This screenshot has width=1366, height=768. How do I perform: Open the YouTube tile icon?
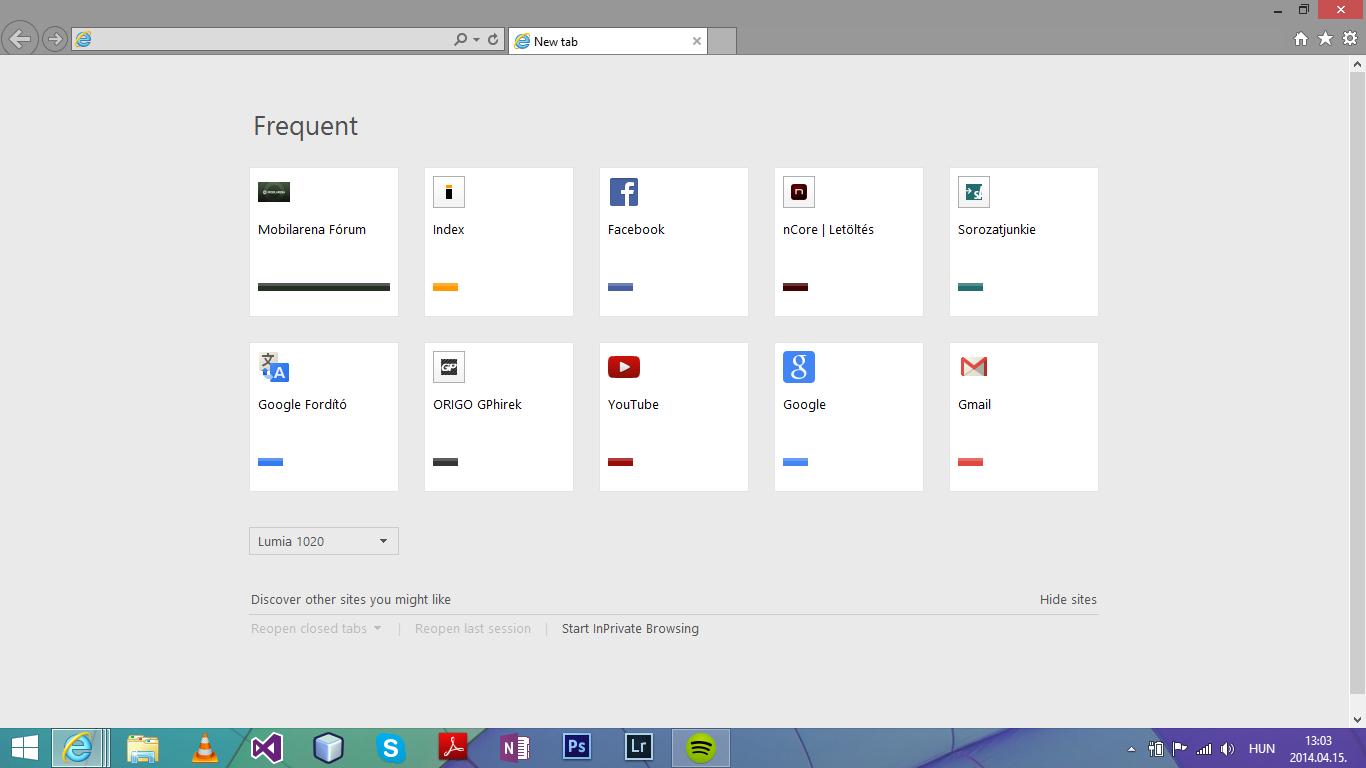tap(624, 367)
